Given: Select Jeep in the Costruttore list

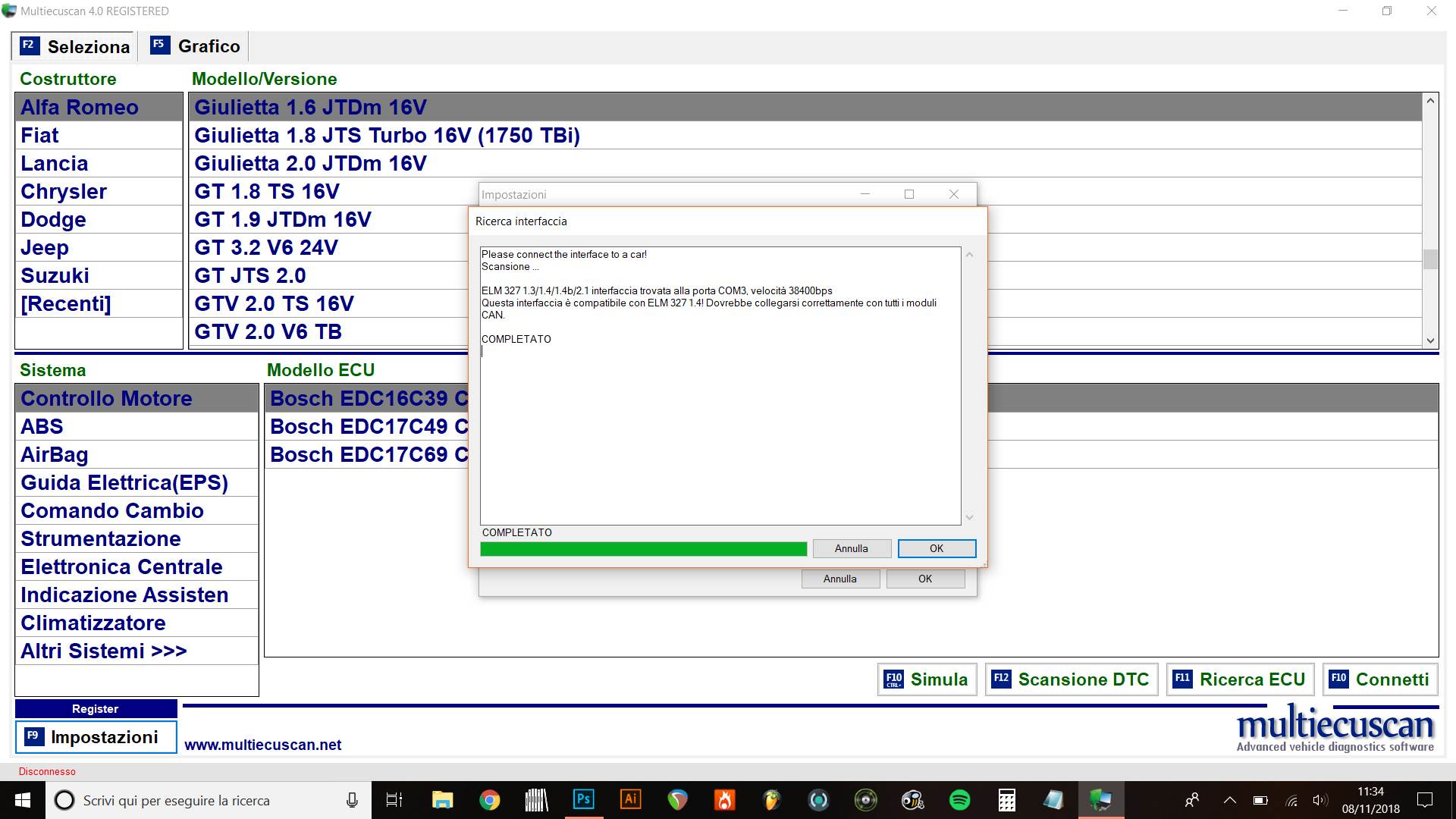Looking at the screenshot, I should pos(99,247).
